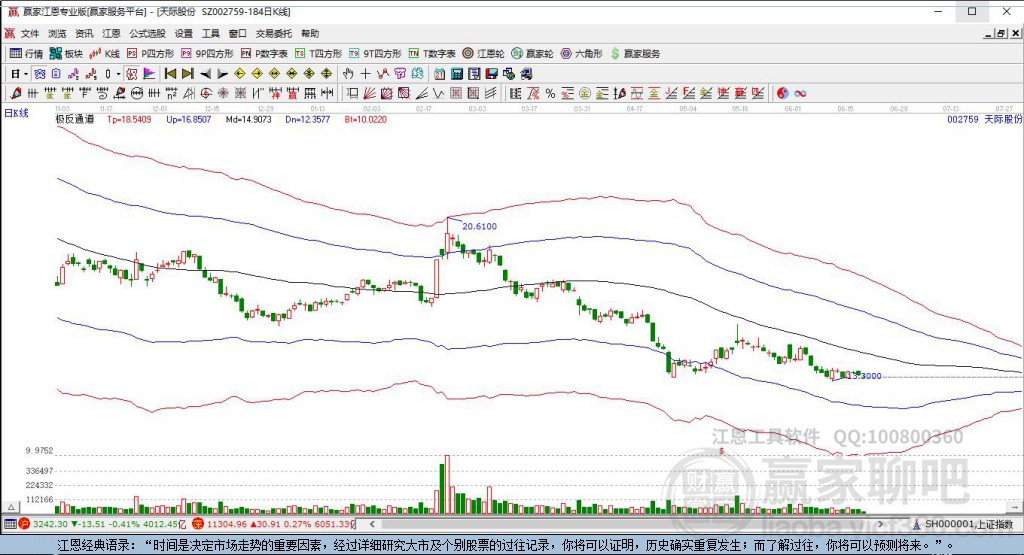Click the gold circled 金 icon
This screenshot has width=1024, height=555.
tap(585, 93)
